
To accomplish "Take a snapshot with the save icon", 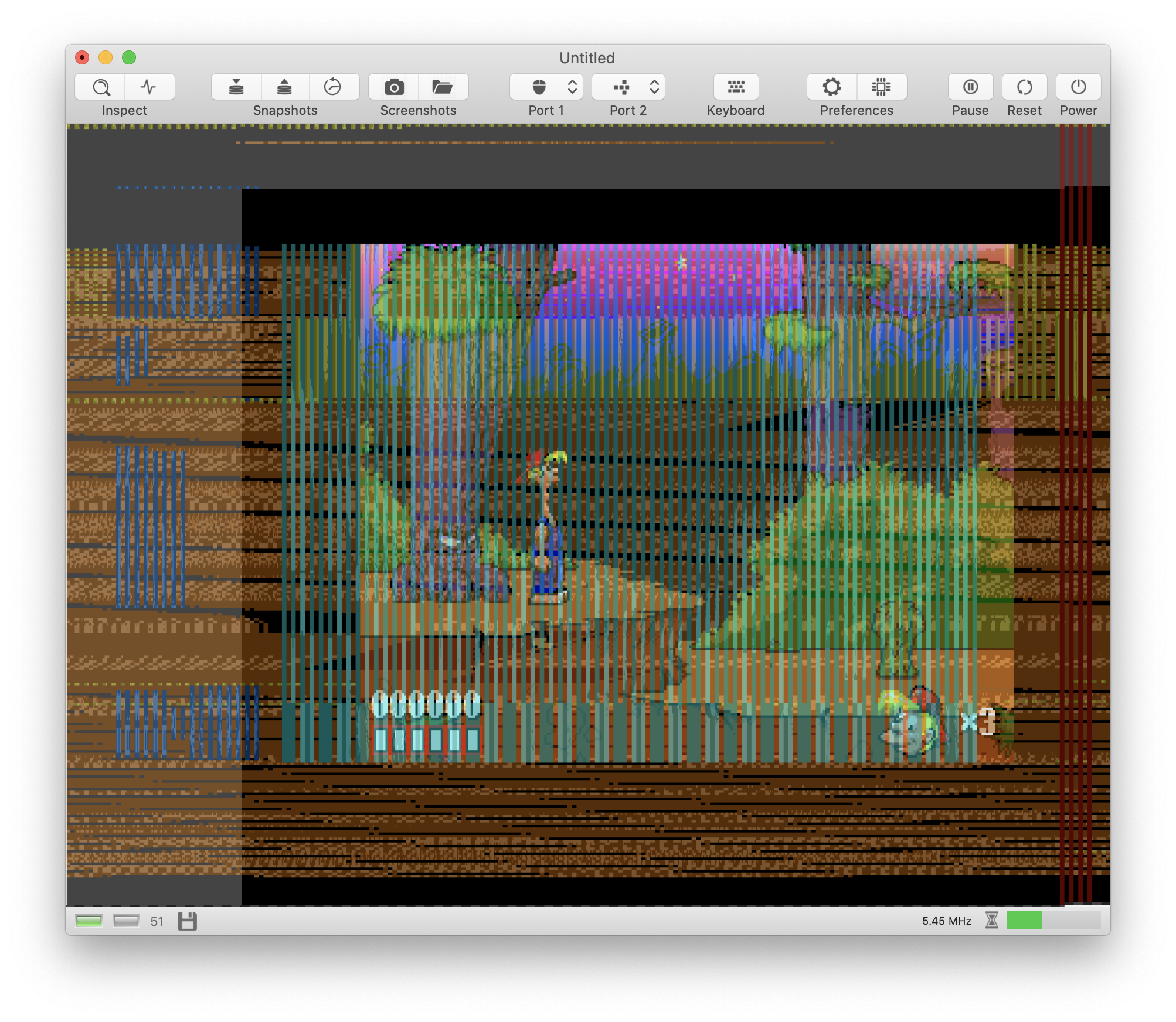I will [236, 87].
